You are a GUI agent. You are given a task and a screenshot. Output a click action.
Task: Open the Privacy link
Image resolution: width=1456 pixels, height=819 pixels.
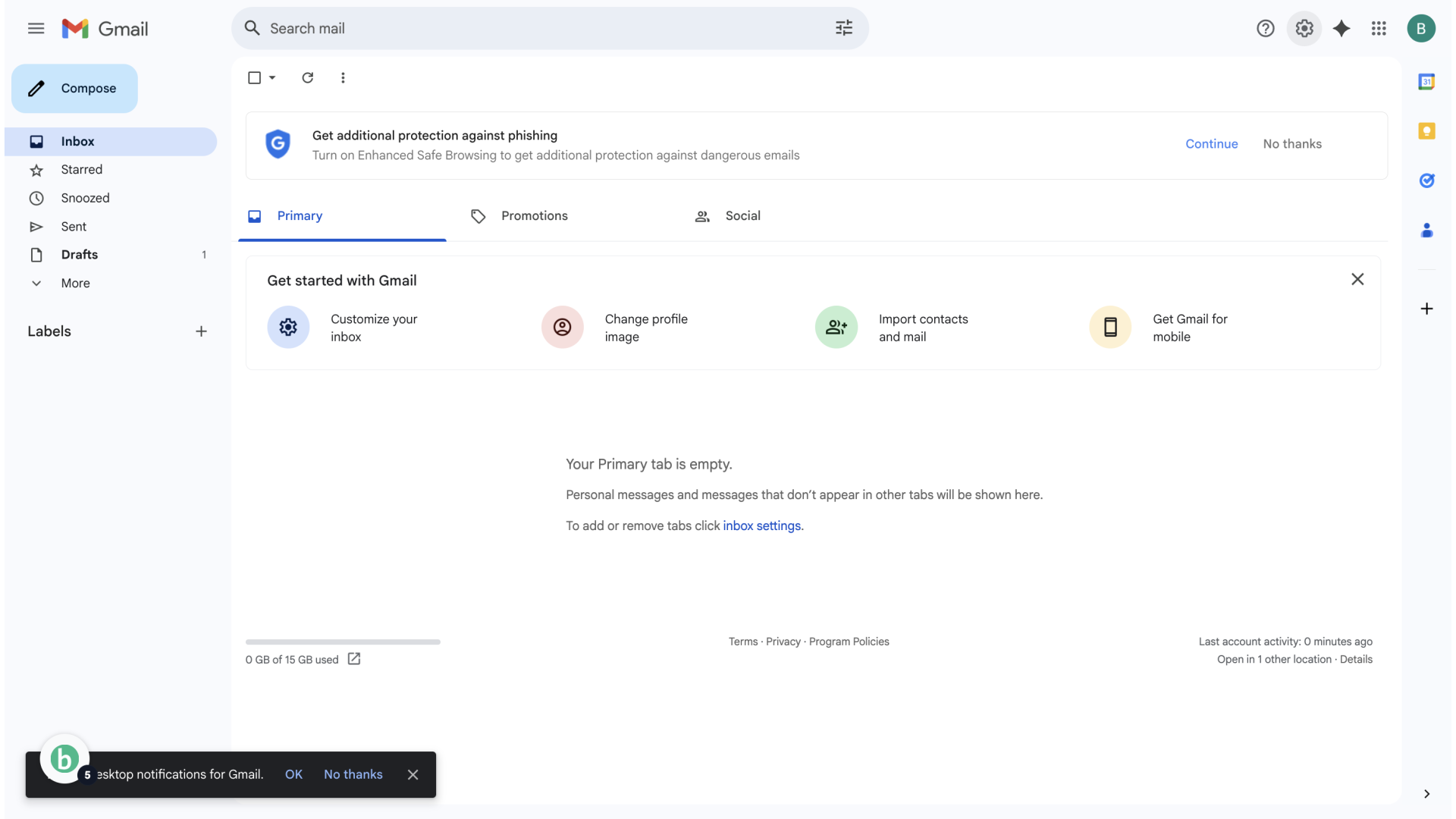pyautogui.click(x=783, y=642)
